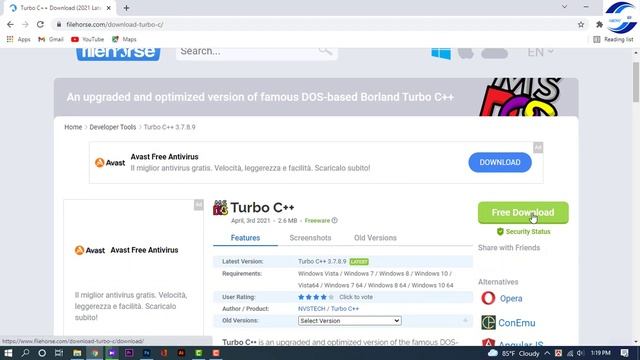Click the Freeware license info icon
Screen dimensions: 640x360
tap(335, 220)
